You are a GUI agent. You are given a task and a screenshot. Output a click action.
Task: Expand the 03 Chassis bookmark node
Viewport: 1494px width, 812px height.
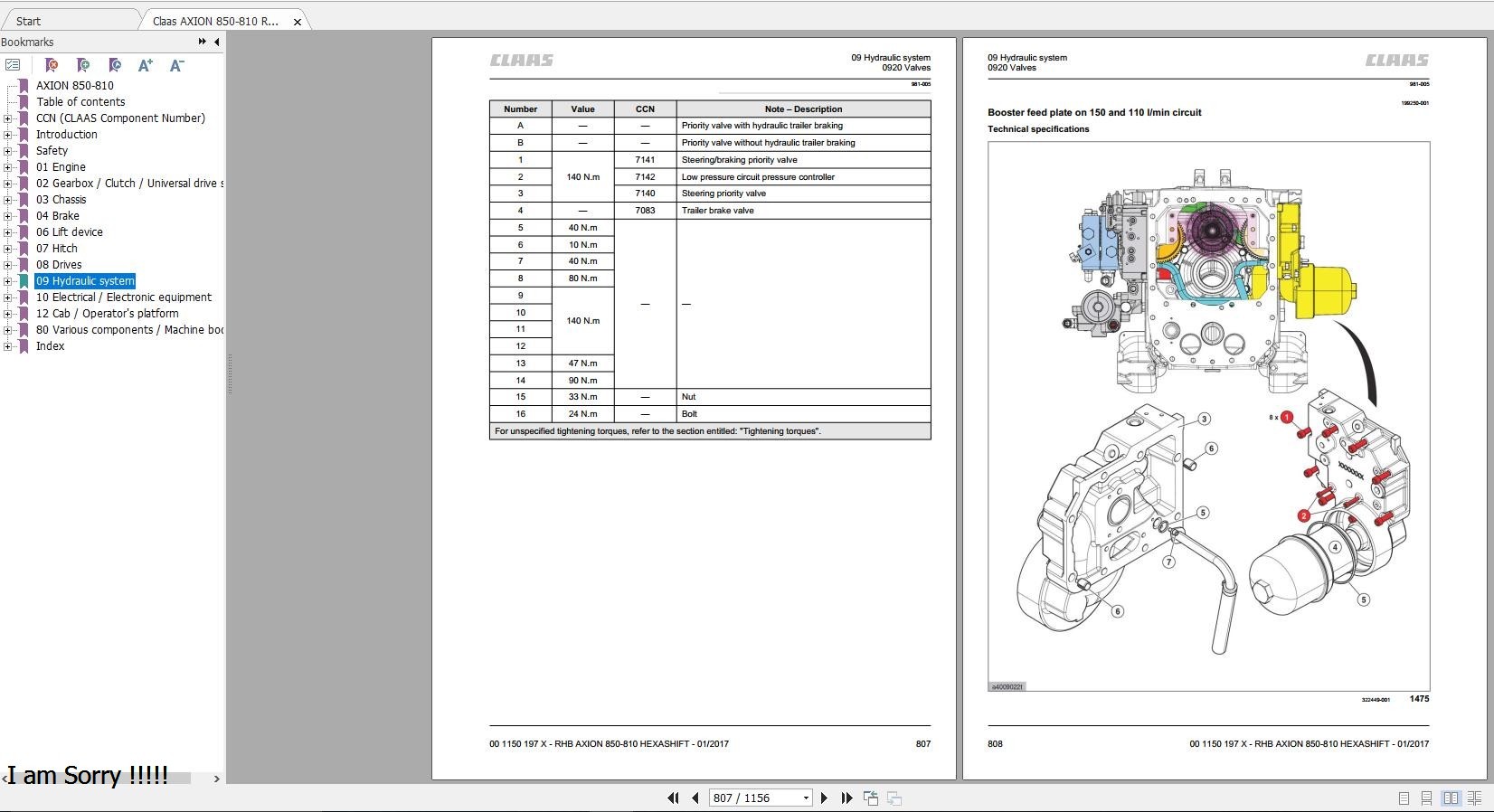point(7,200)
